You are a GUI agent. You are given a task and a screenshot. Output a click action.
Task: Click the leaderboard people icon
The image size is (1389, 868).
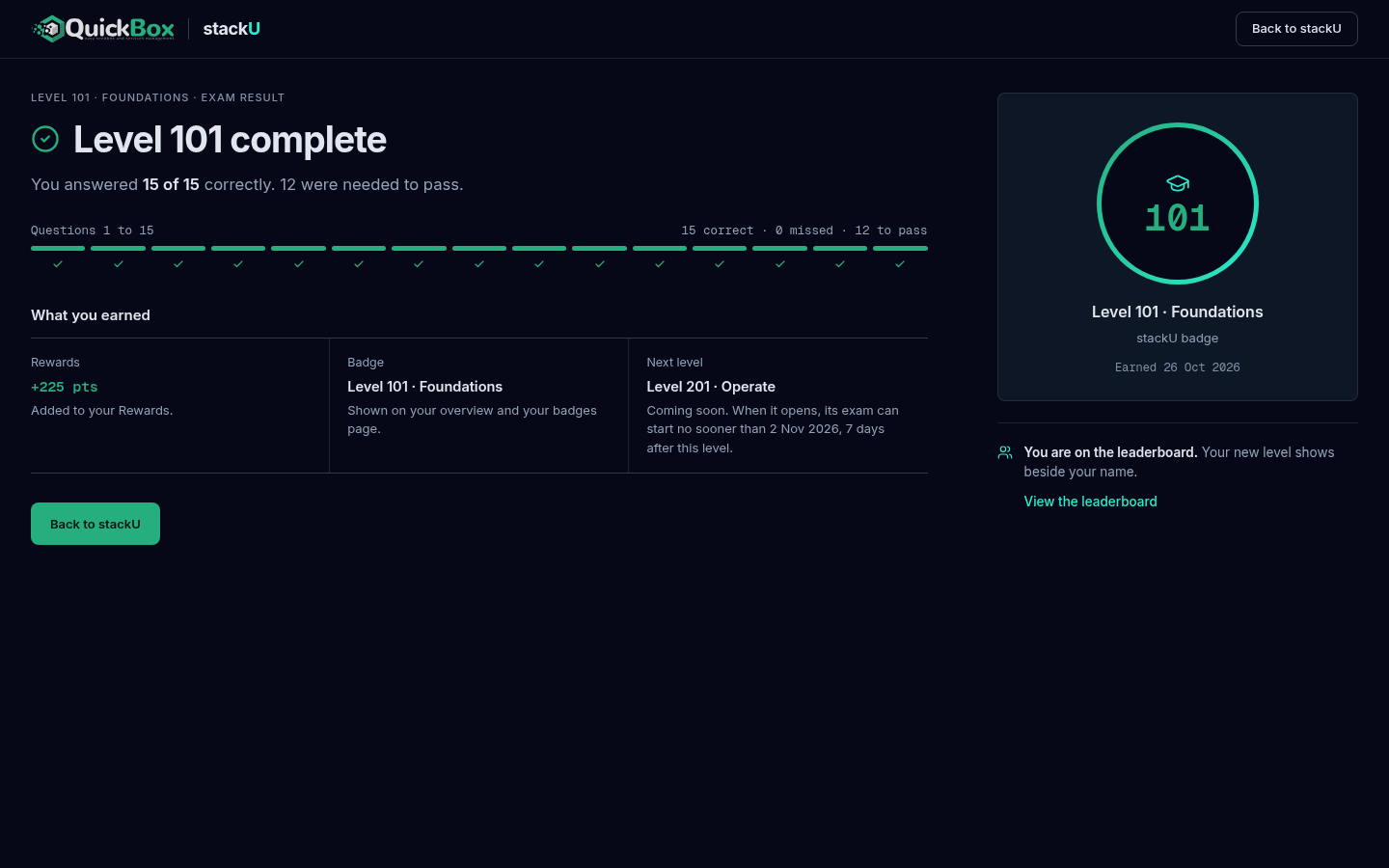1005,452
